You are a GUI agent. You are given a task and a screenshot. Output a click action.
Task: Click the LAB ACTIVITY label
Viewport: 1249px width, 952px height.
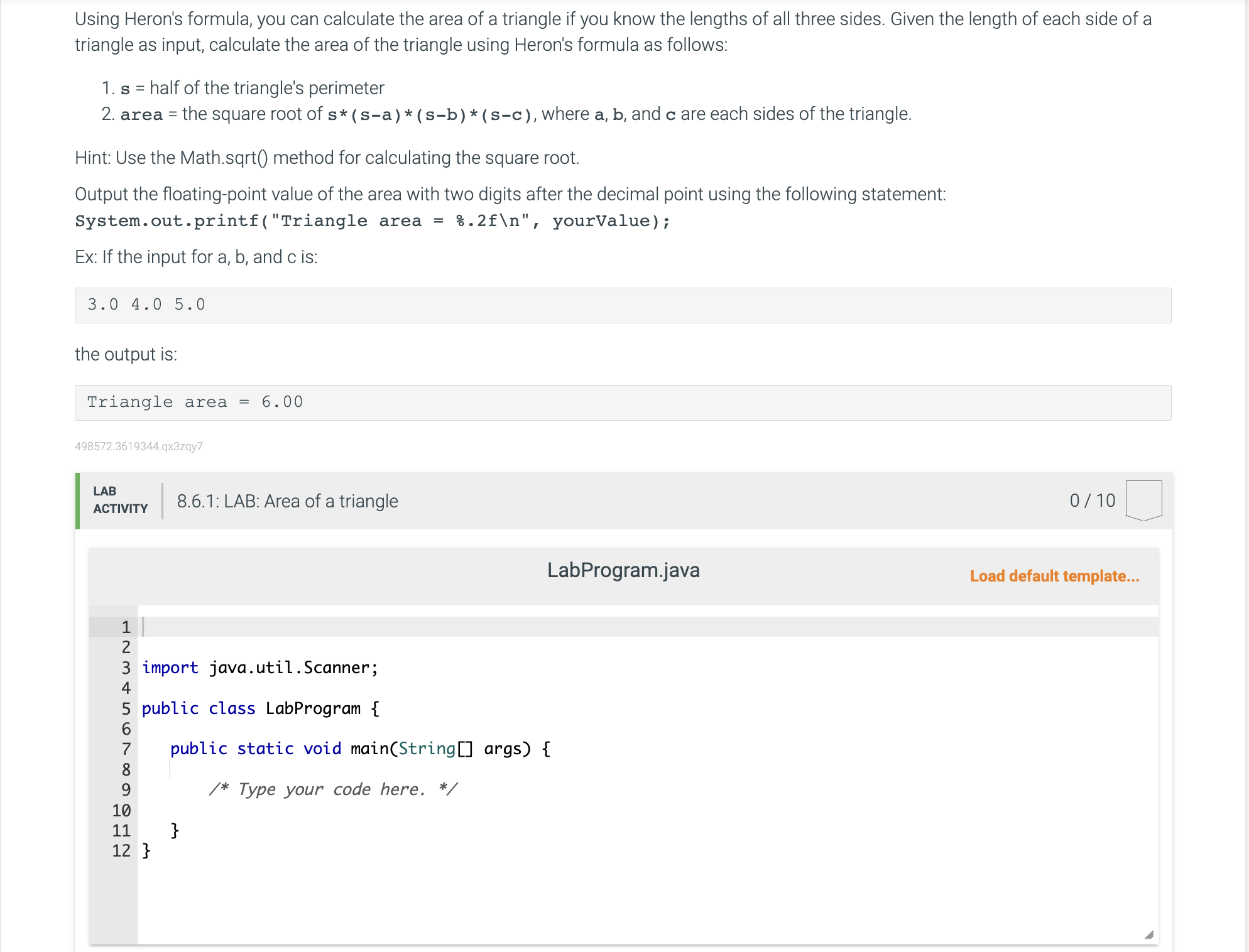[x=120, y=500]
